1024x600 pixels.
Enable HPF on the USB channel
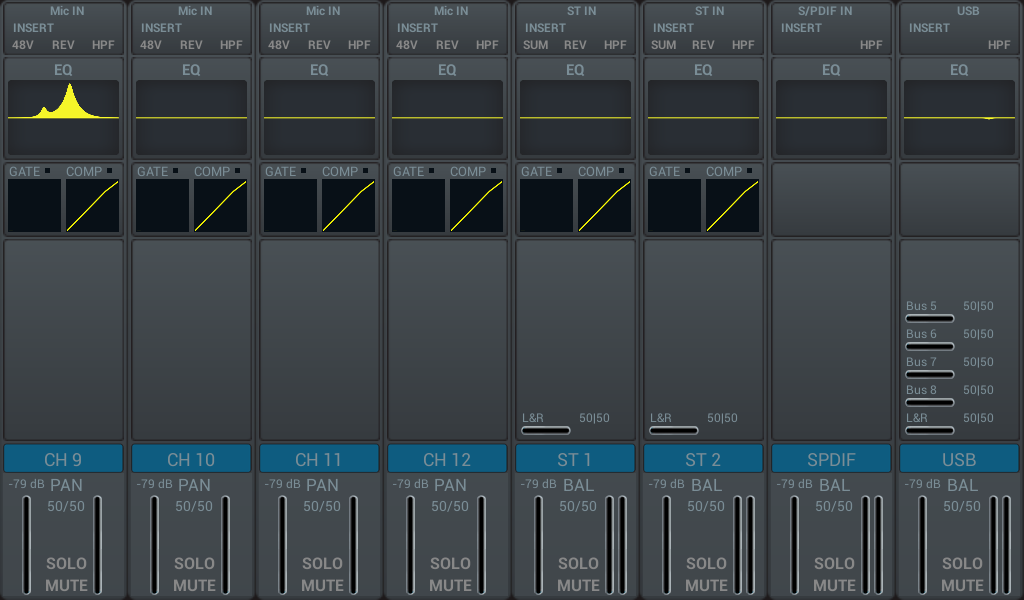click(999, 45)
